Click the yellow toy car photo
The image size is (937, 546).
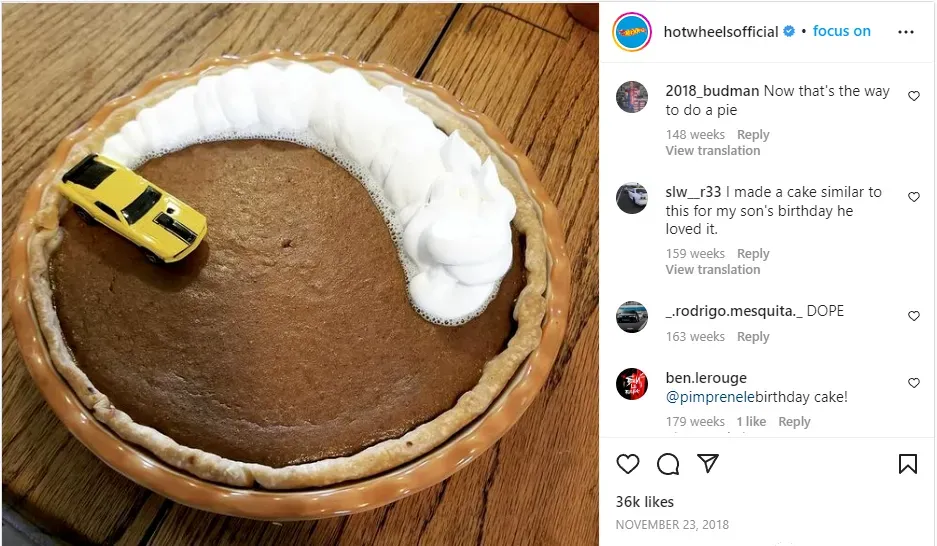133,208
